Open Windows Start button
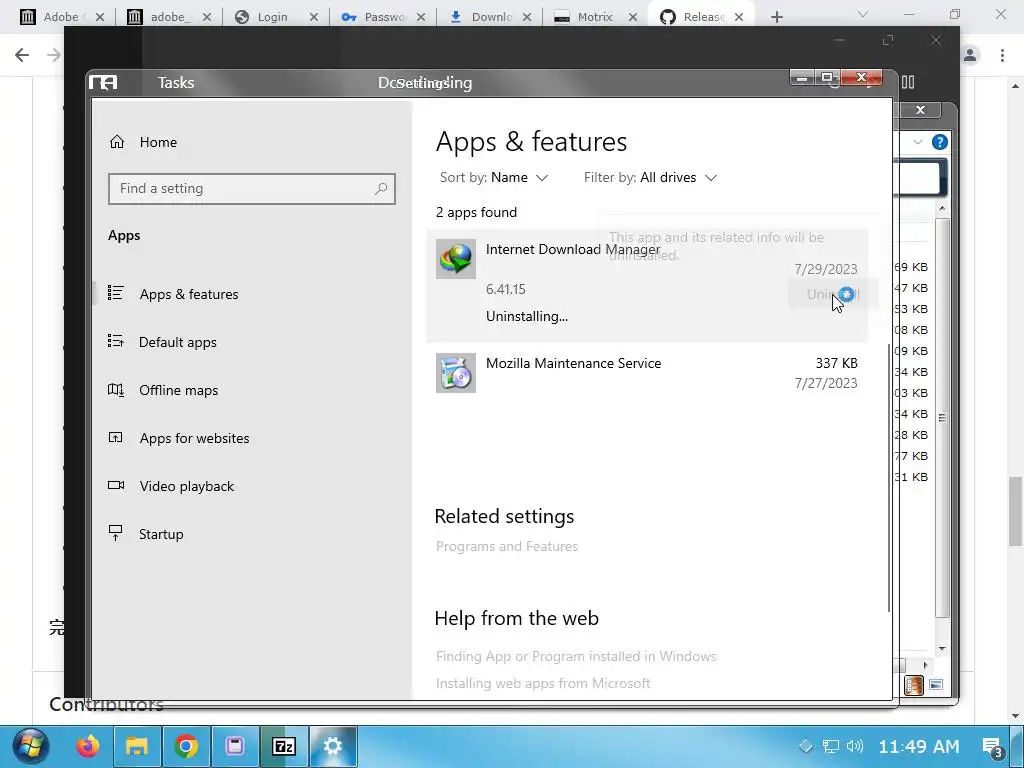 [30, 746]
